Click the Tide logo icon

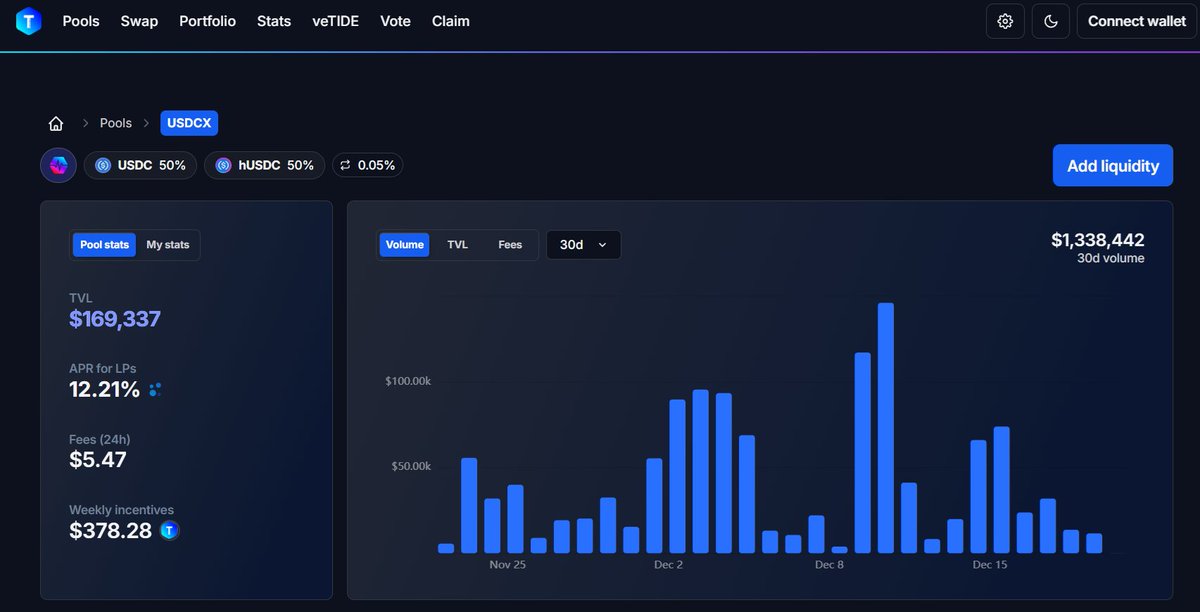(28, 21)
